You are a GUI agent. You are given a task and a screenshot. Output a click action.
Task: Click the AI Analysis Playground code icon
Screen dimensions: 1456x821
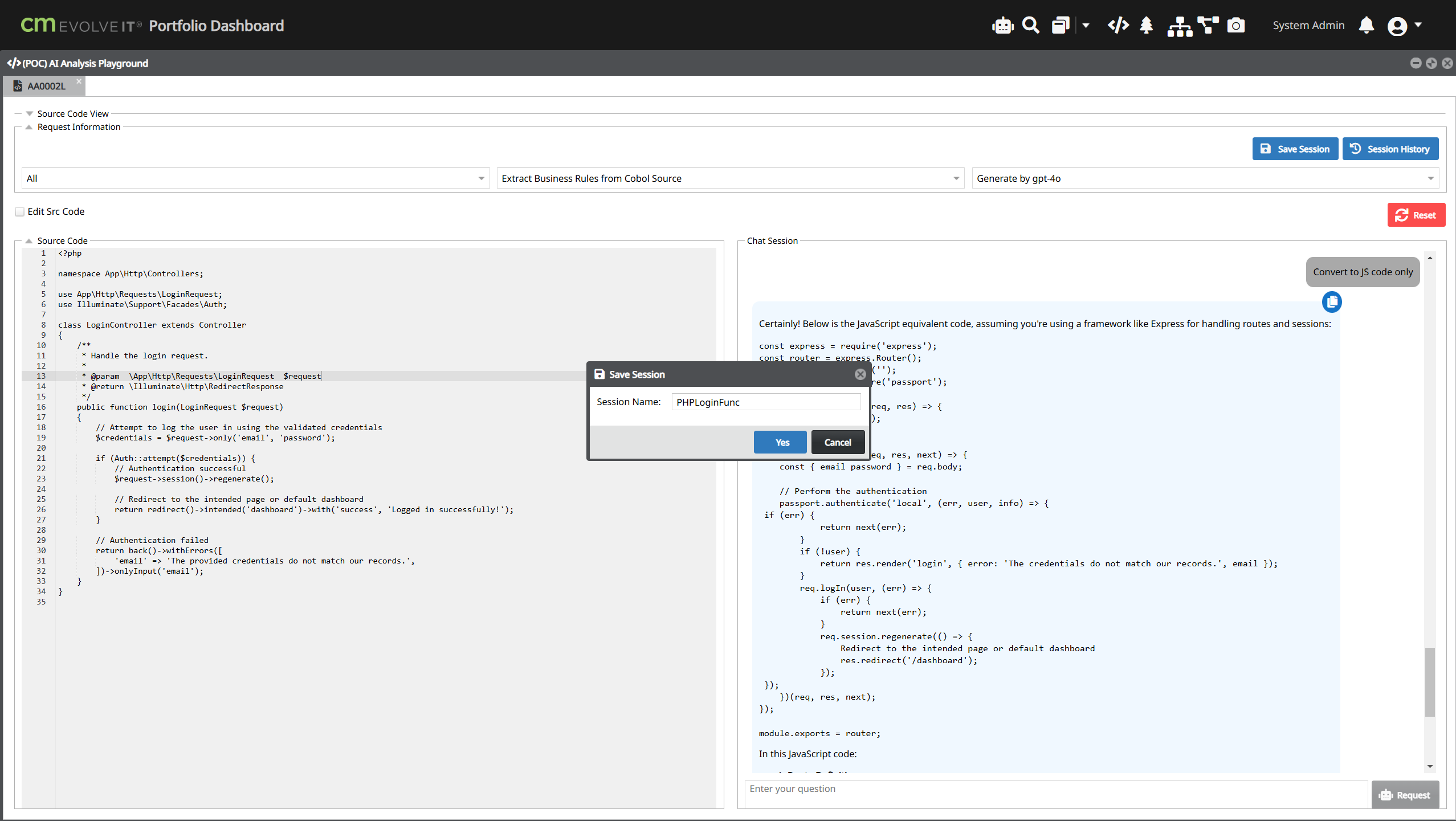click(14, 63)
